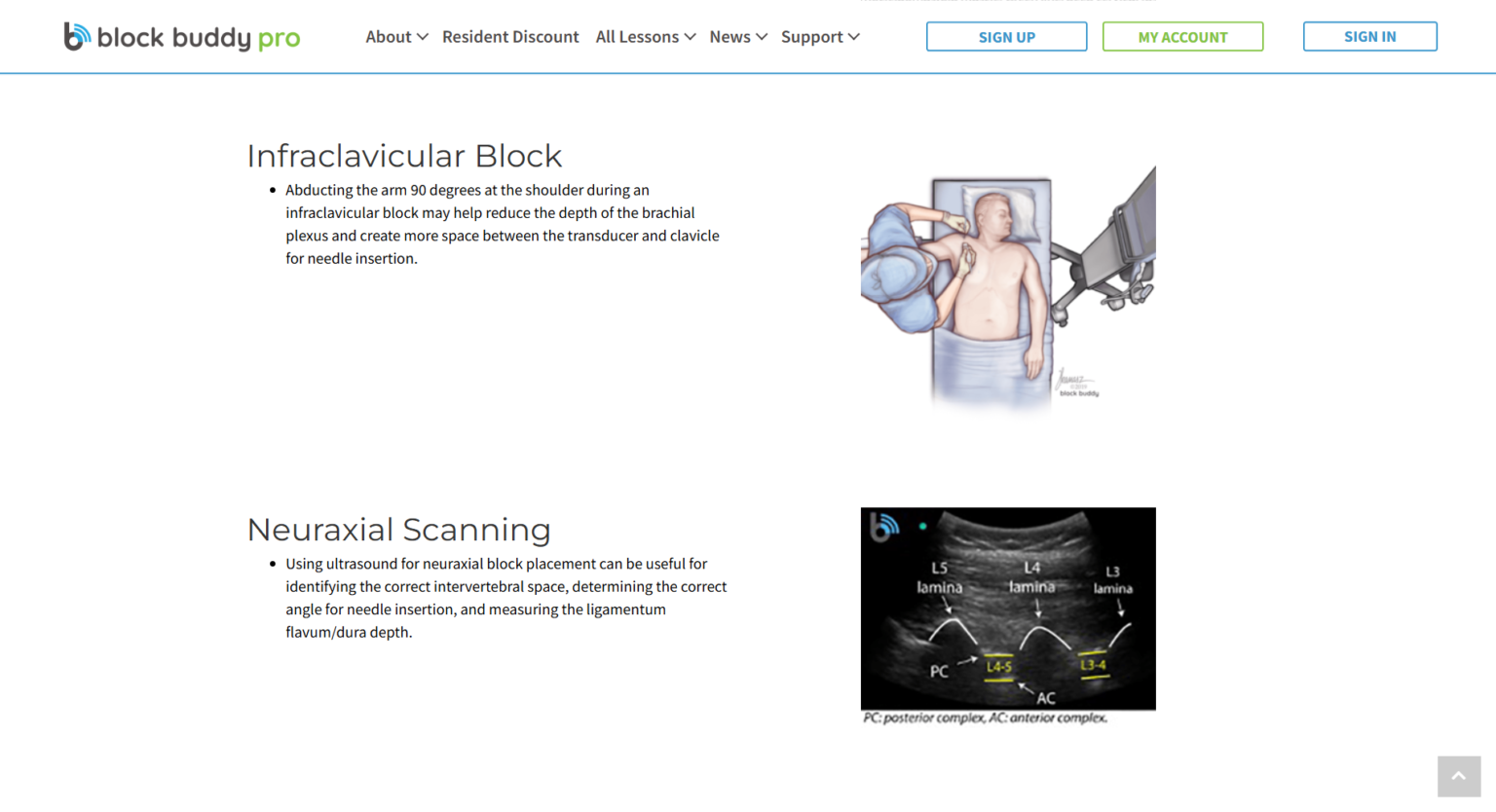Click the green dot on the ultrasound image
1496x812 pixels.
[x=922, y=527]
